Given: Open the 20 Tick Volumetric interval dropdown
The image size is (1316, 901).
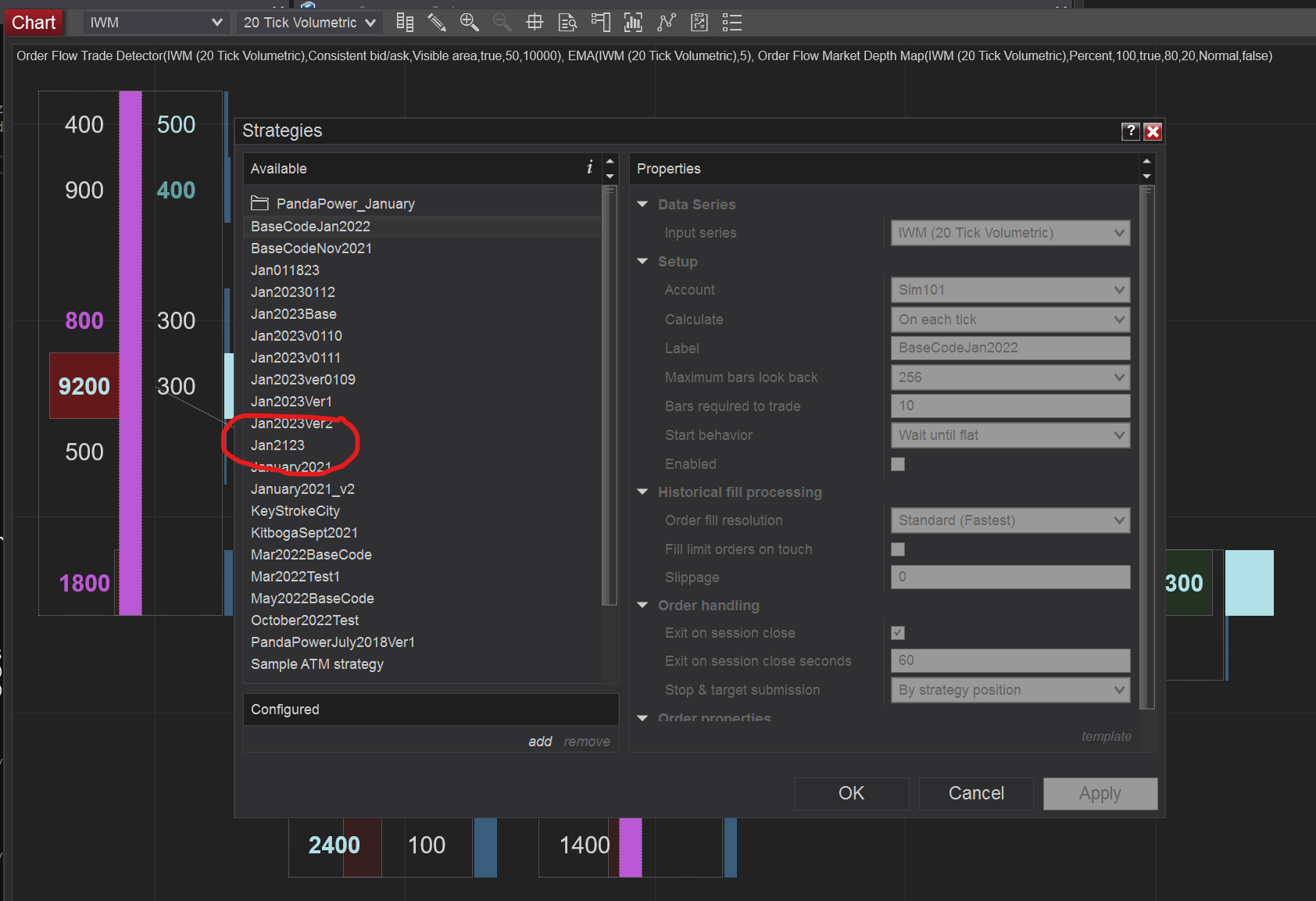Looking at the screenshot, I should (309, 23).
